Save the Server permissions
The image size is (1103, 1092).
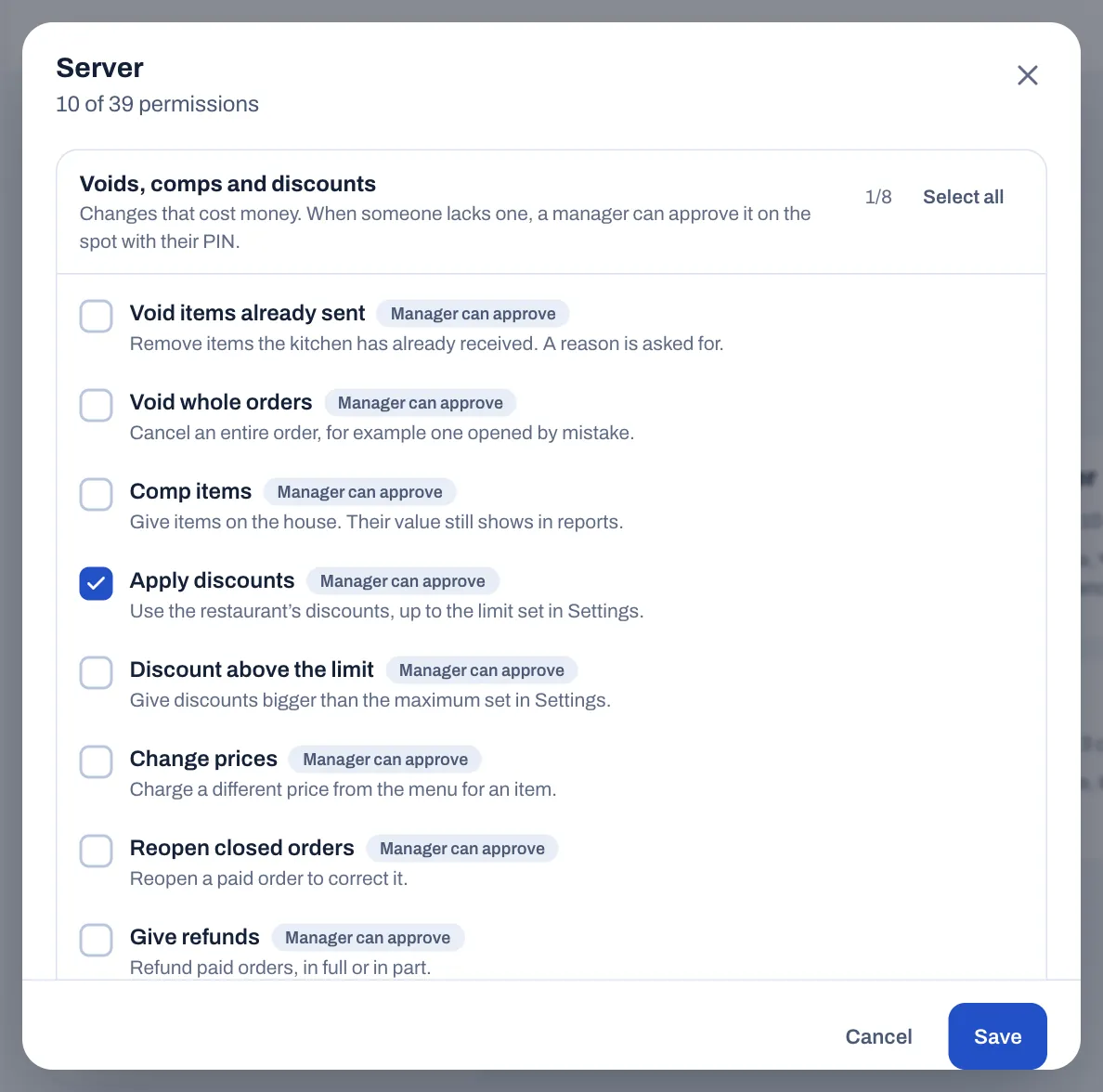(x=997, y=1036)
